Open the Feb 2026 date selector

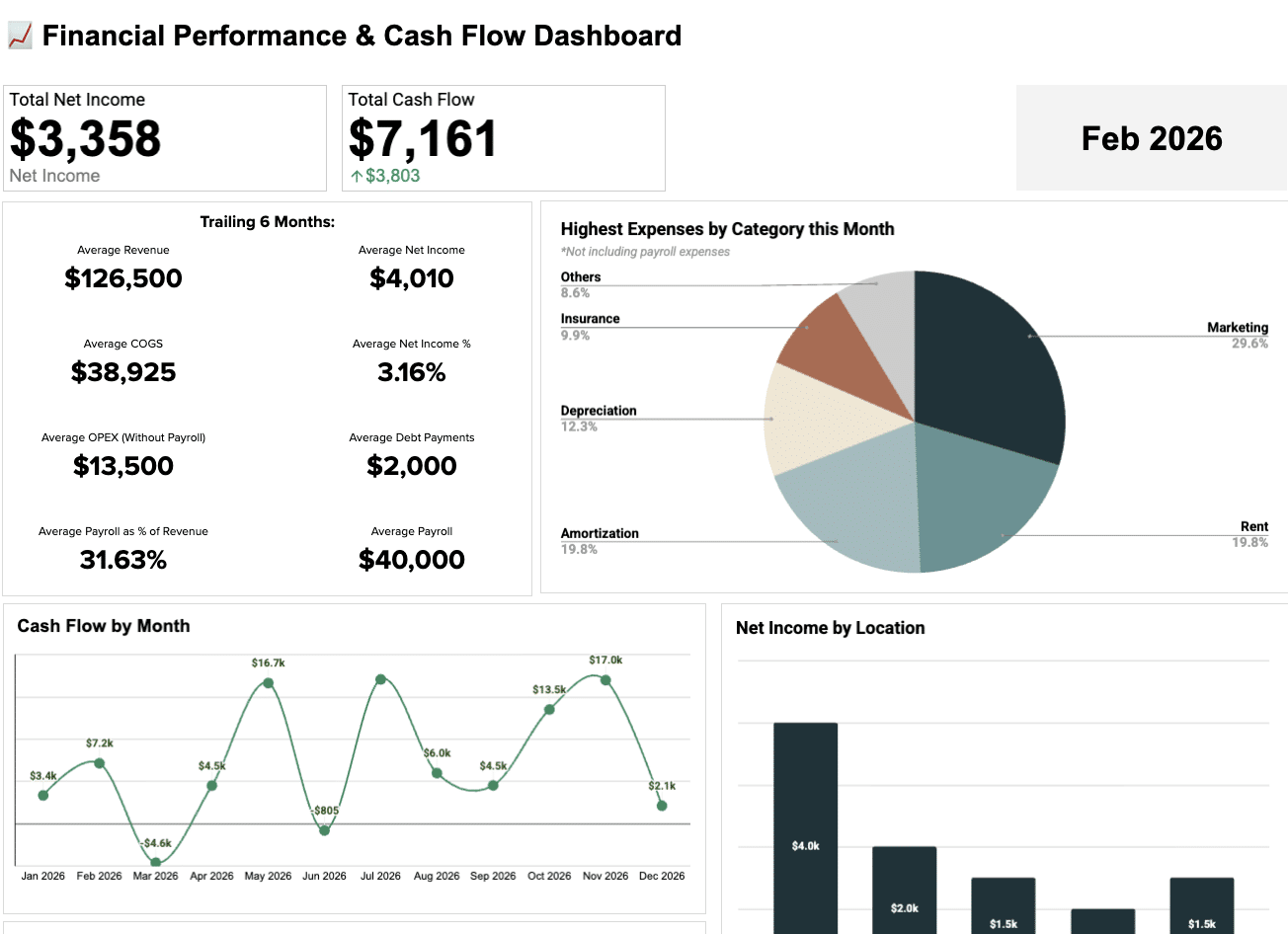click(x=1151, y=138)
